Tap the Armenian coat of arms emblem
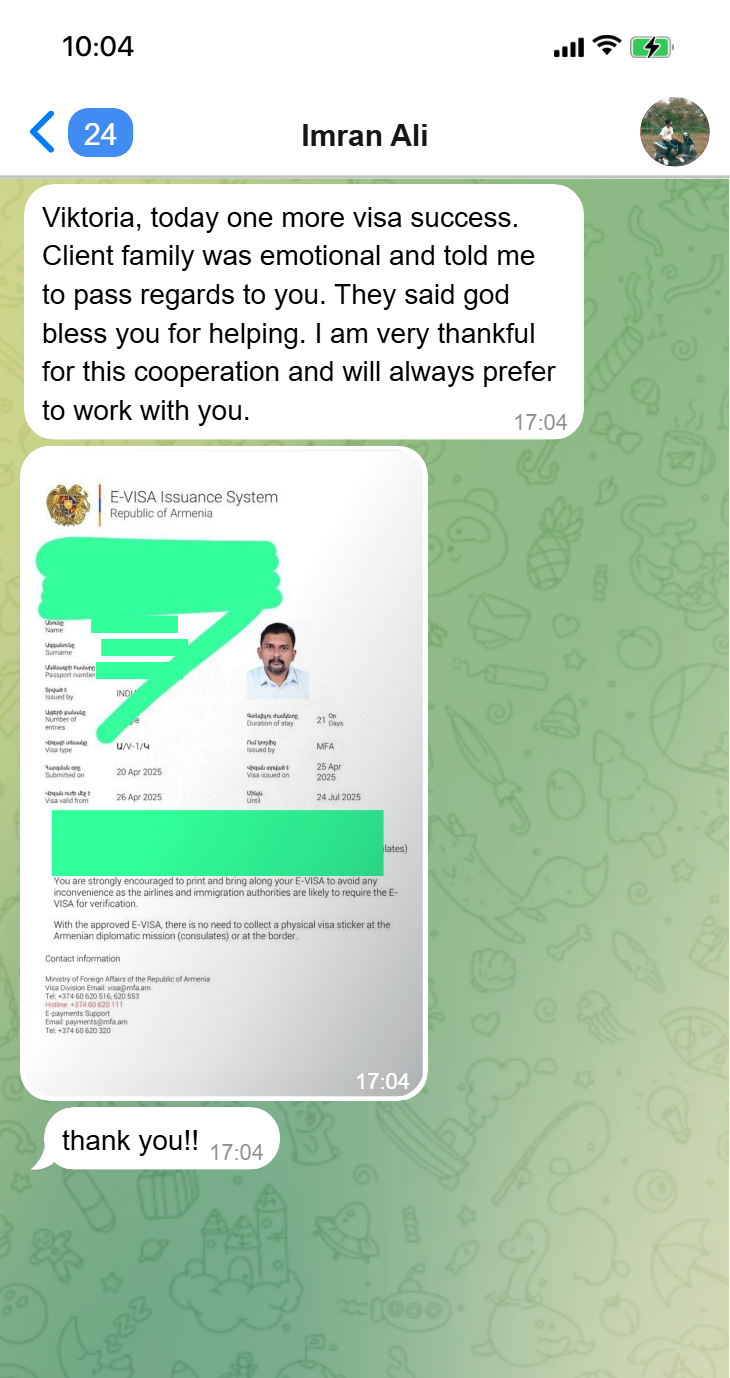The image size is (730, 1378). 68,504
